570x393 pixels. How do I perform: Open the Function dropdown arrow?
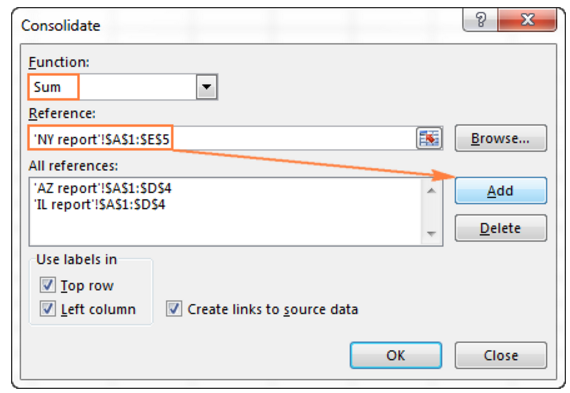pyautogui.click(x=206, y=87)
